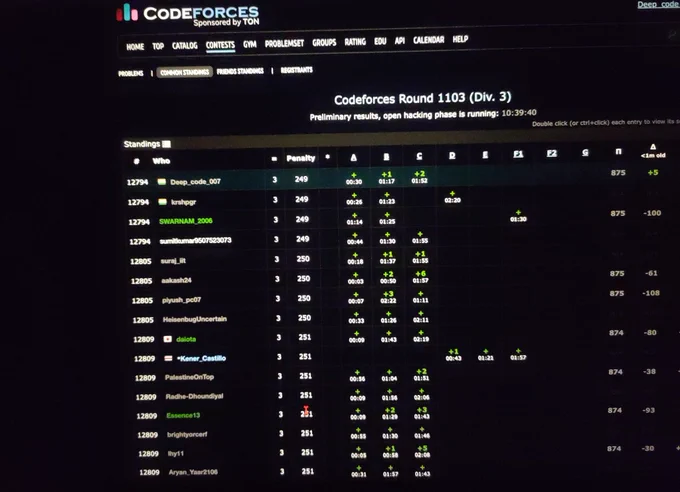Image resolution: width=680 pixels, height=492 pixels.
Task: Switch to the FRIENDS STANDINGS tab
Action: click(240, 71)
